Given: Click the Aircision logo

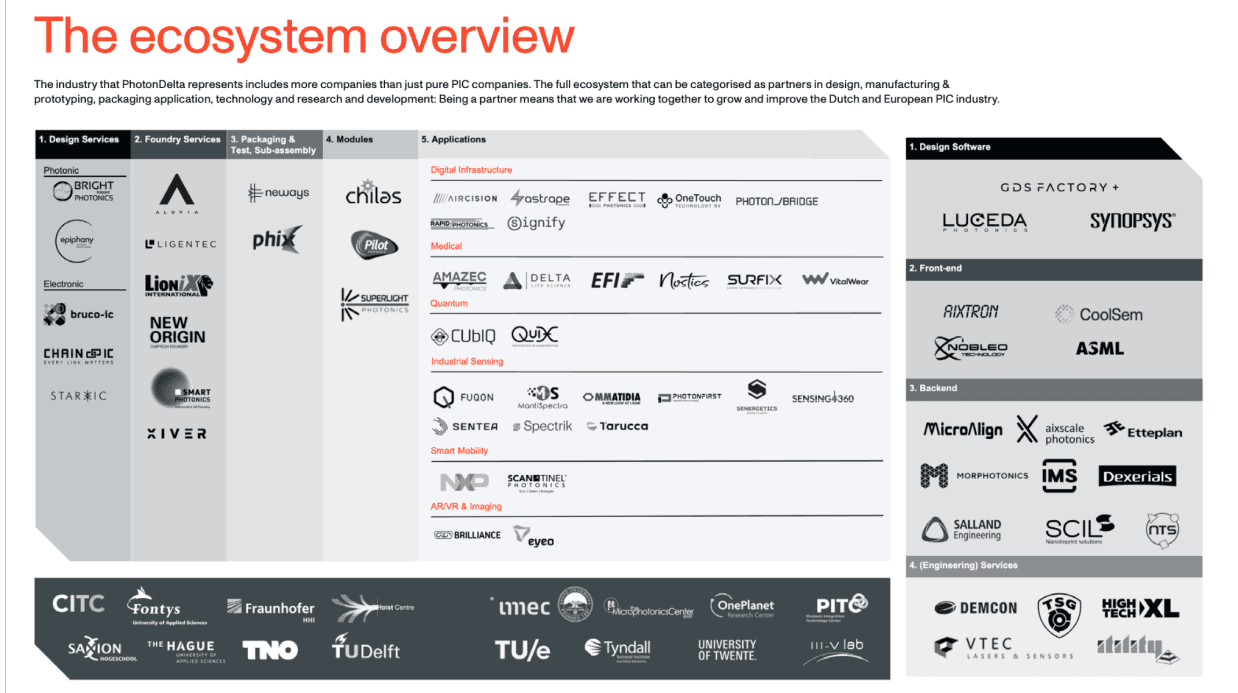Looking at the screenshot, I should click(464, 199).
